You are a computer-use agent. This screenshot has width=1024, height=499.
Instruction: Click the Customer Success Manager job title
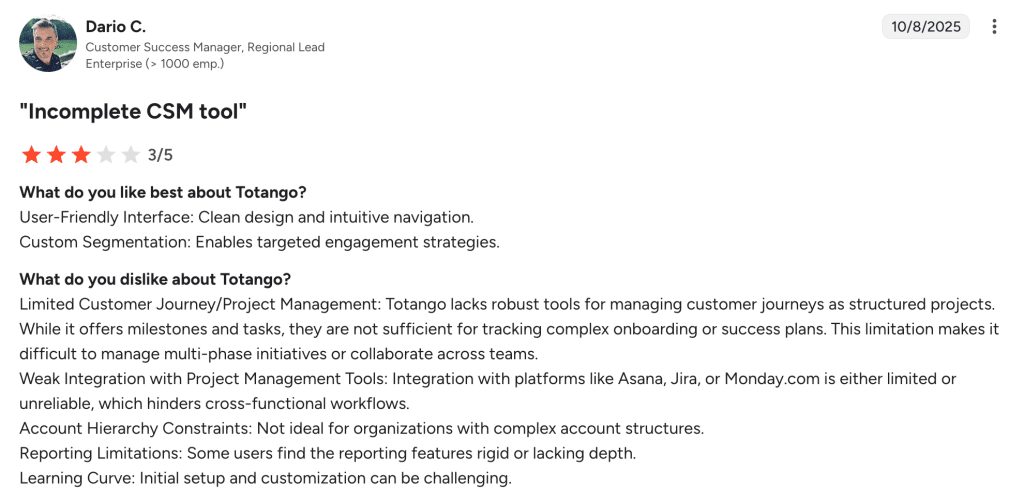pyautogui.click(x=205, y=47)
